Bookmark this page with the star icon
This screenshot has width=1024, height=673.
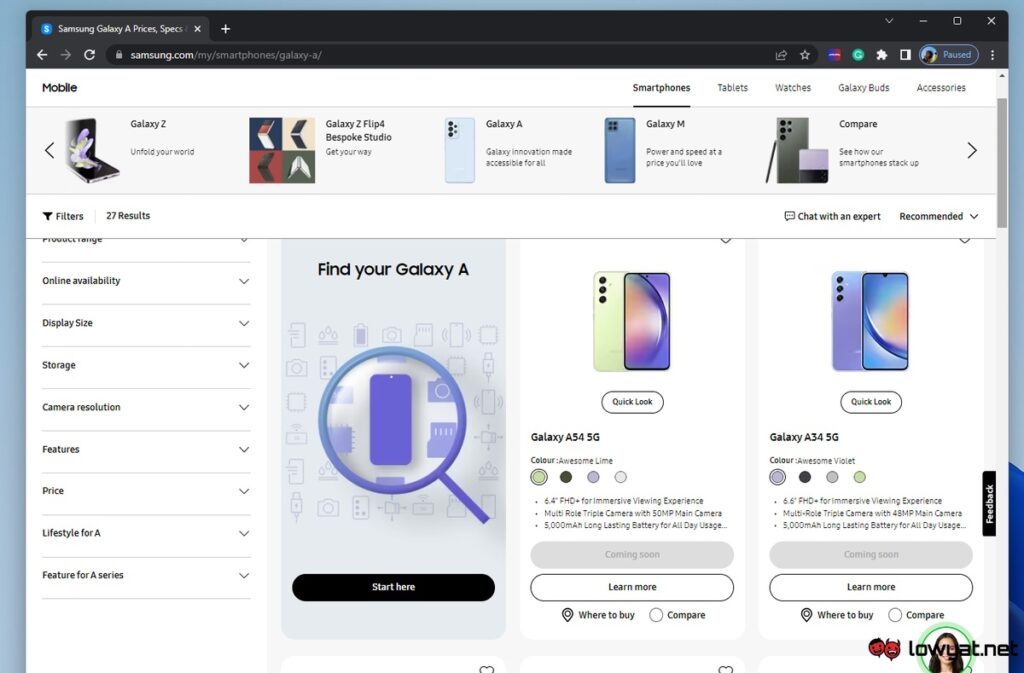click(x=805, y=55)
